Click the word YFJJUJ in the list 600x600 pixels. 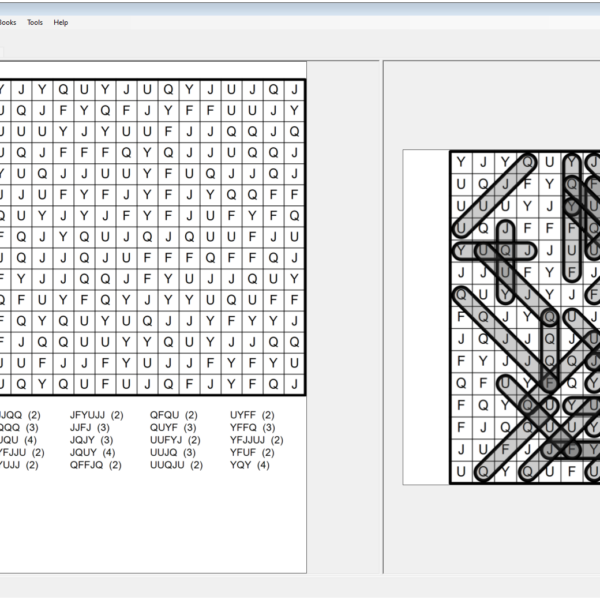click(x=248, y=440)
